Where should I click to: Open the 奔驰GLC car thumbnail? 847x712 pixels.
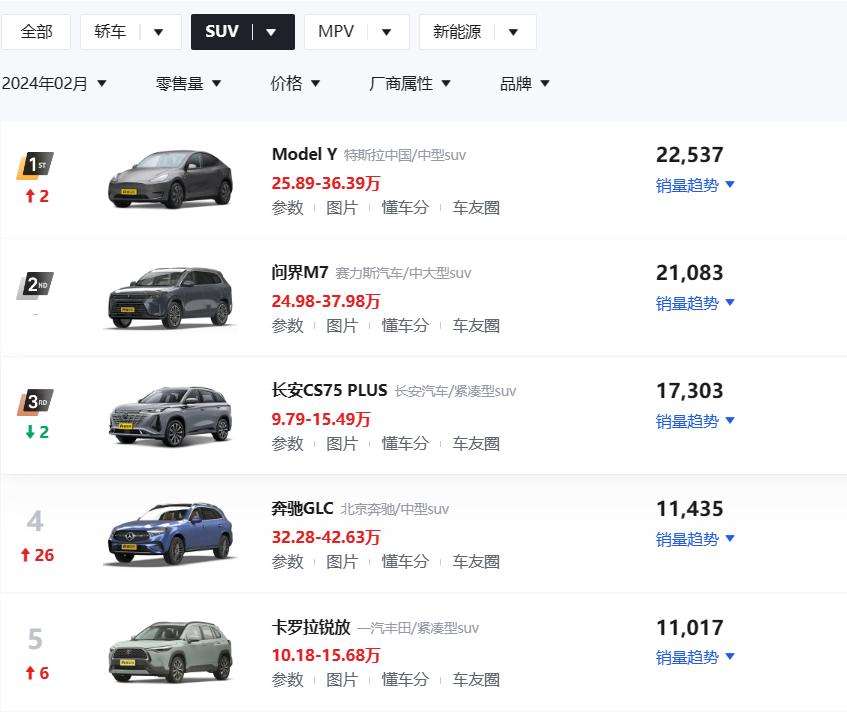point(171,534)
